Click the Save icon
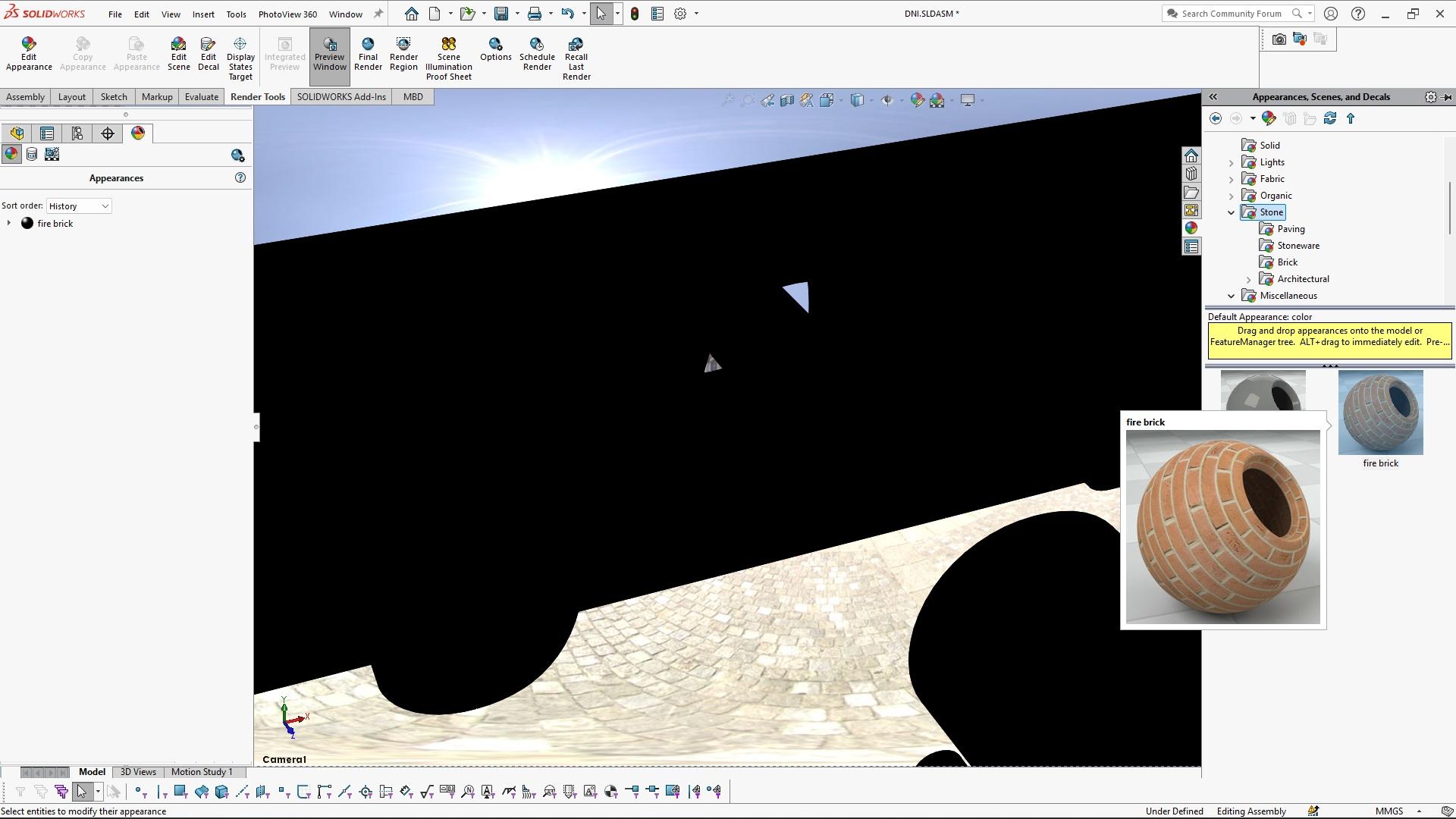1456x819 pixels. 500,14
